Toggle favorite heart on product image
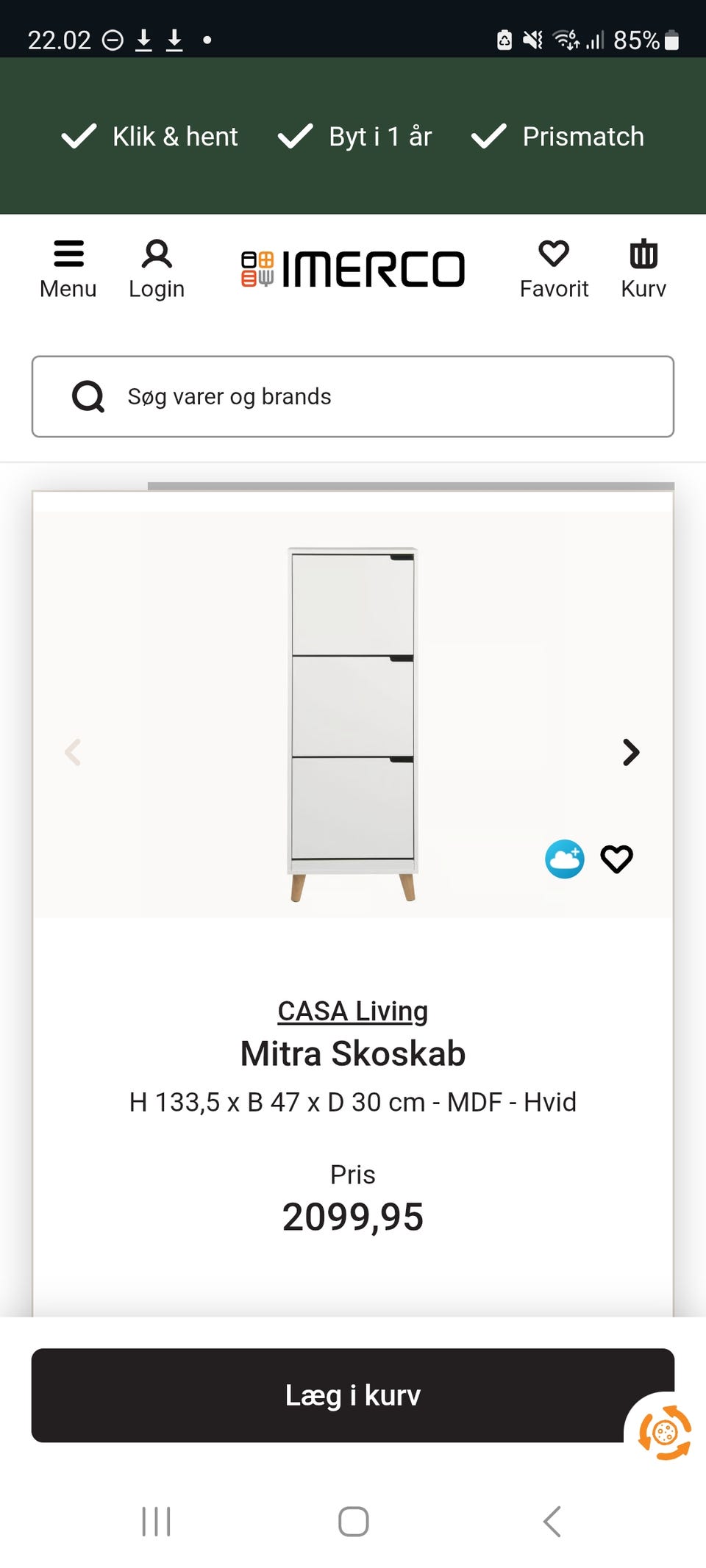 [x=616, y=859]
